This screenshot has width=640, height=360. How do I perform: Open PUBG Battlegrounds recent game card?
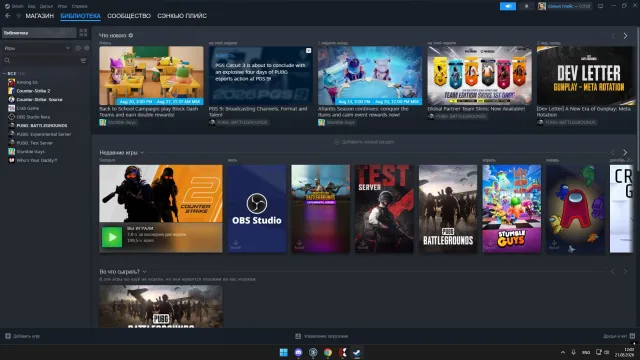coord(448,209)
